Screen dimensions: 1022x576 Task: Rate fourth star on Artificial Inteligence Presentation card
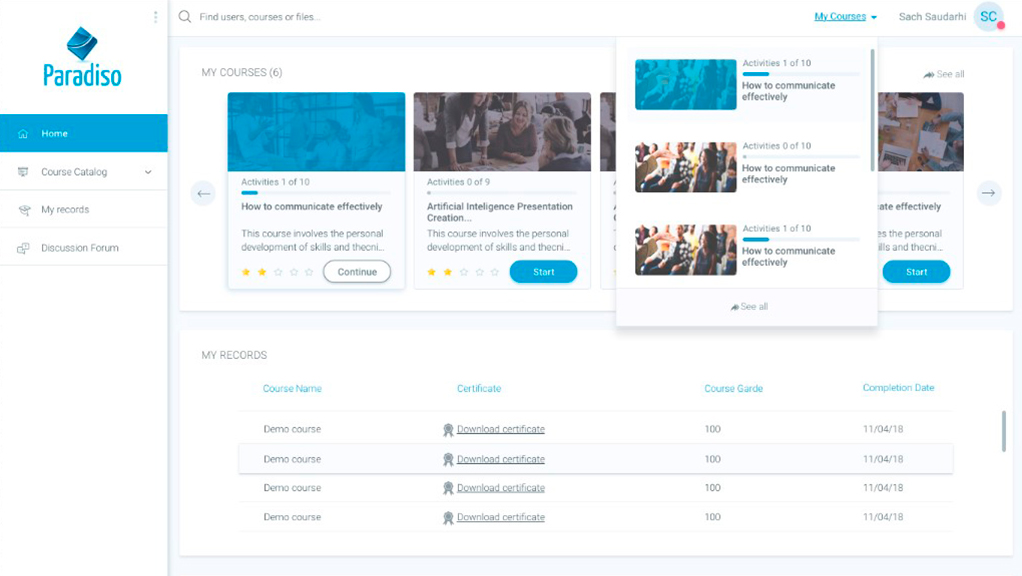479,272
